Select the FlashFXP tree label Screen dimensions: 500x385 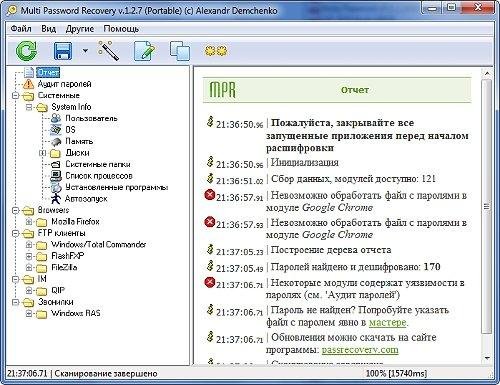coord(68,256)
